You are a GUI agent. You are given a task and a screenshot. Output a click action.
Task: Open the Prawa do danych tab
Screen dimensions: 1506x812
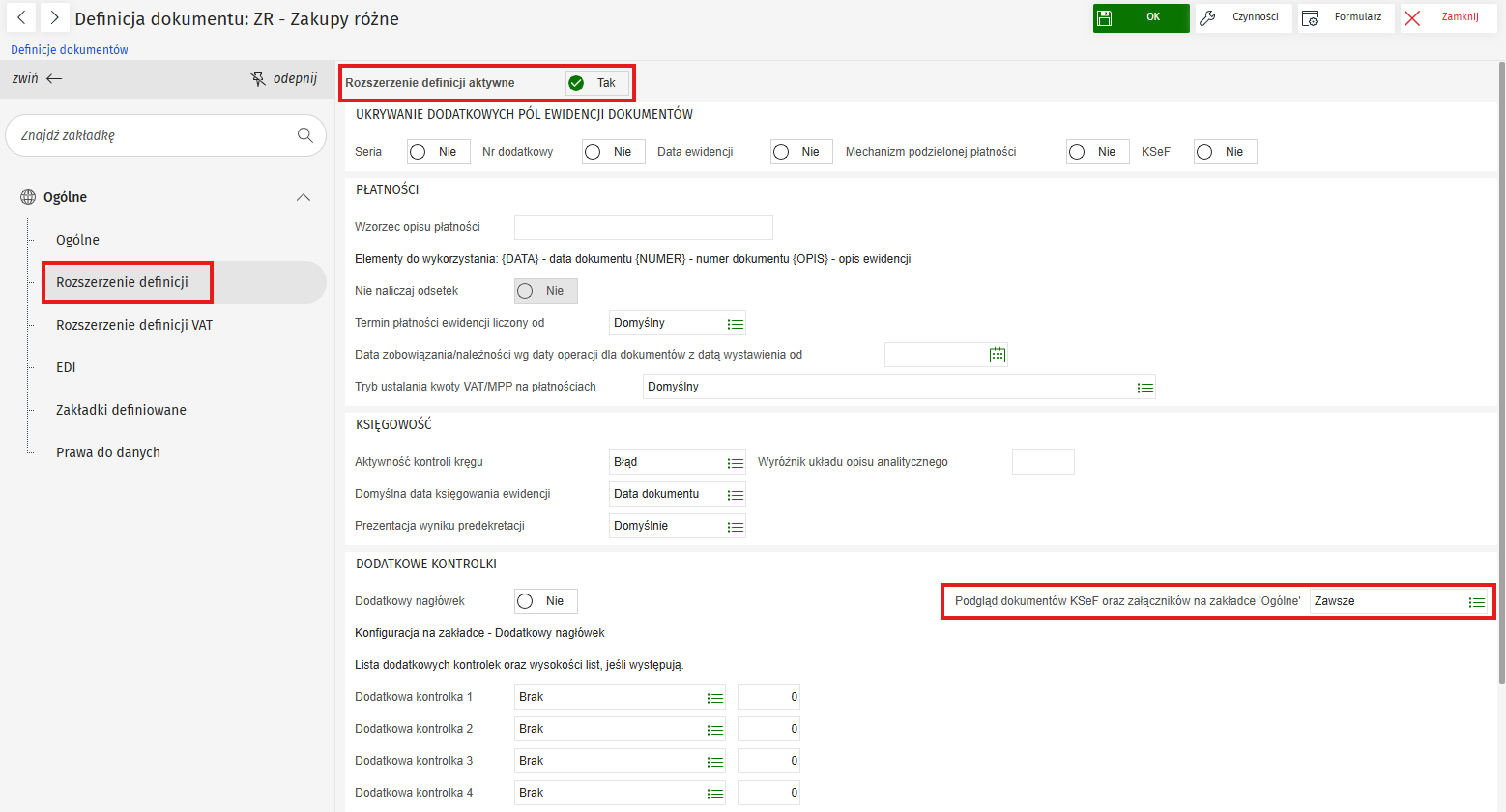[x=108, y=452]
